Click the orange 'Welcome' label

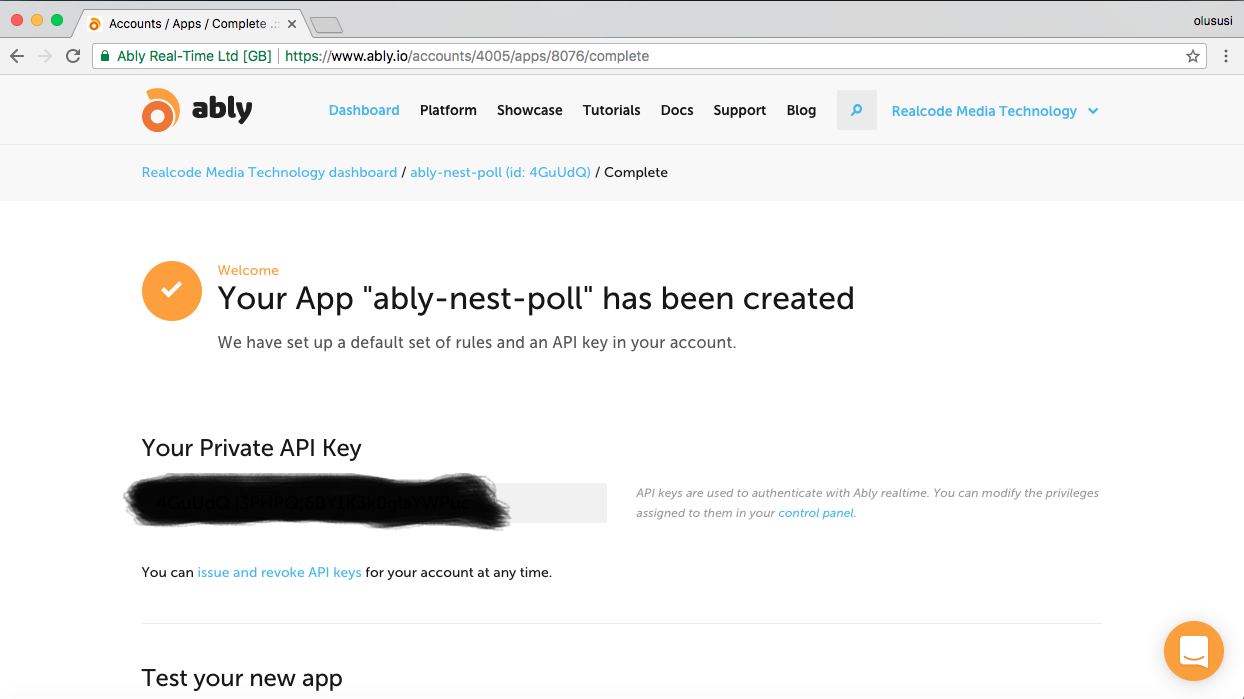tap(248, 270)
